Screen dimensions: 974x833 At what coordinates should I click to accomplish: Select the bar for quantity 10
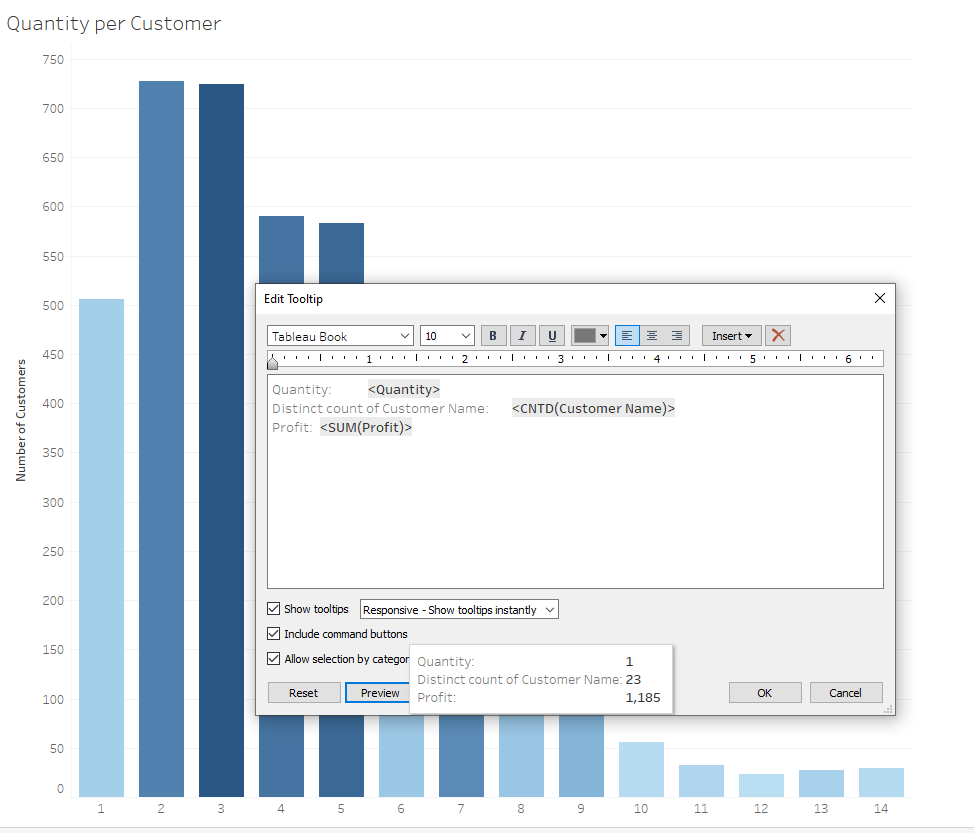[x=641, y=769]
